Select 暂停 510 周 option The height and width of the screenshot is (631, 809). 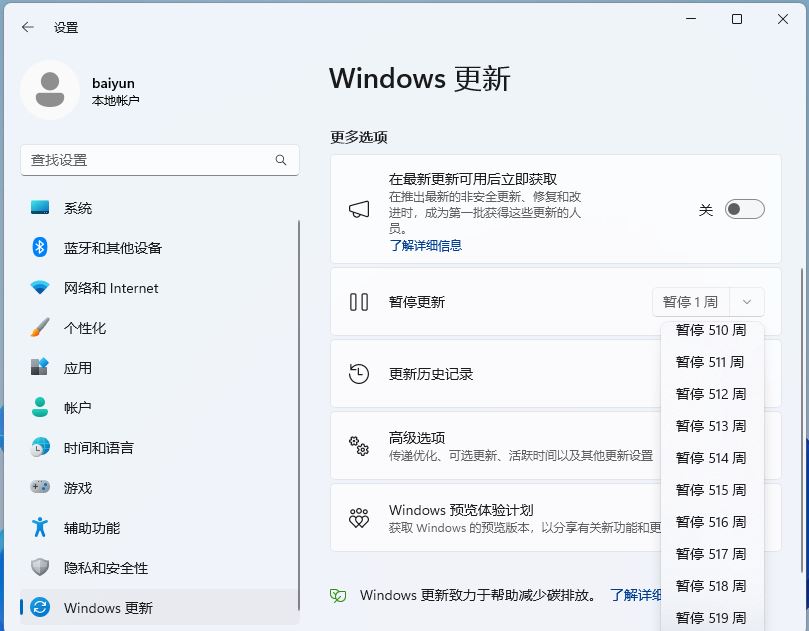pyautogui.click(x=711, y=330)
